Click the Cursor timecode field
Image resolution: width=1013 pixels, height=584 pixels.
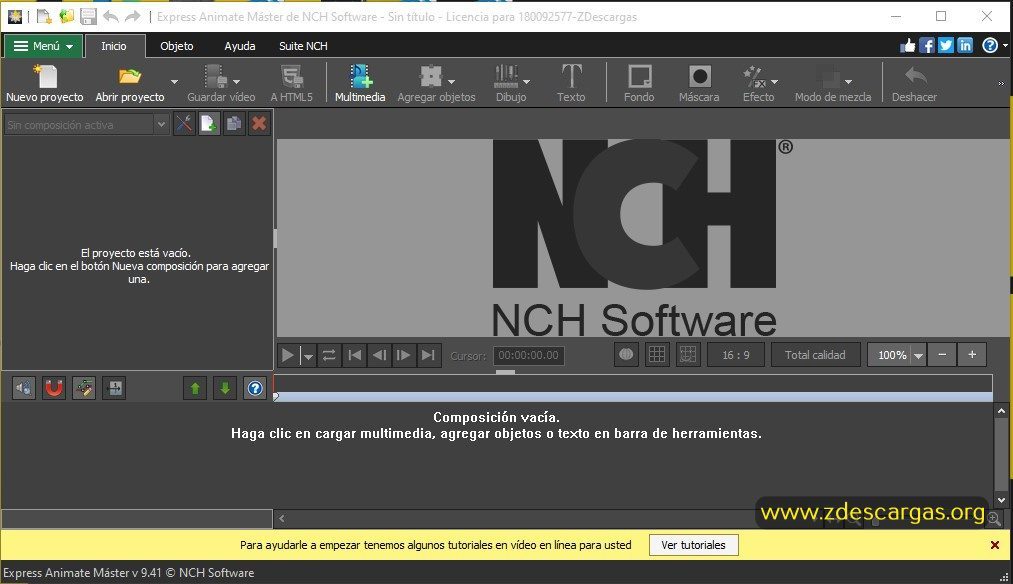pyautogui.click(x=528, y=355)
